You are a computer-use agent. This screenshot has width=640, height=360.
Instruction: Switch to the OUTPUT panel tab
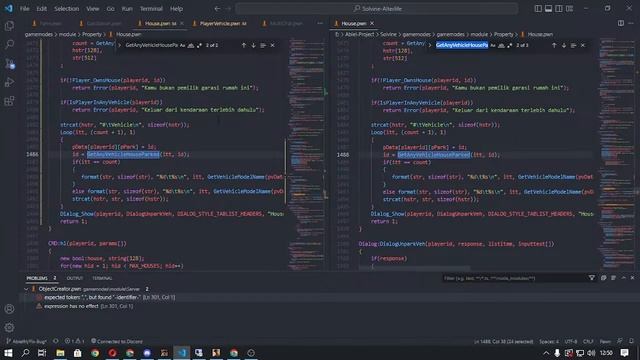(x=75, y=278)
